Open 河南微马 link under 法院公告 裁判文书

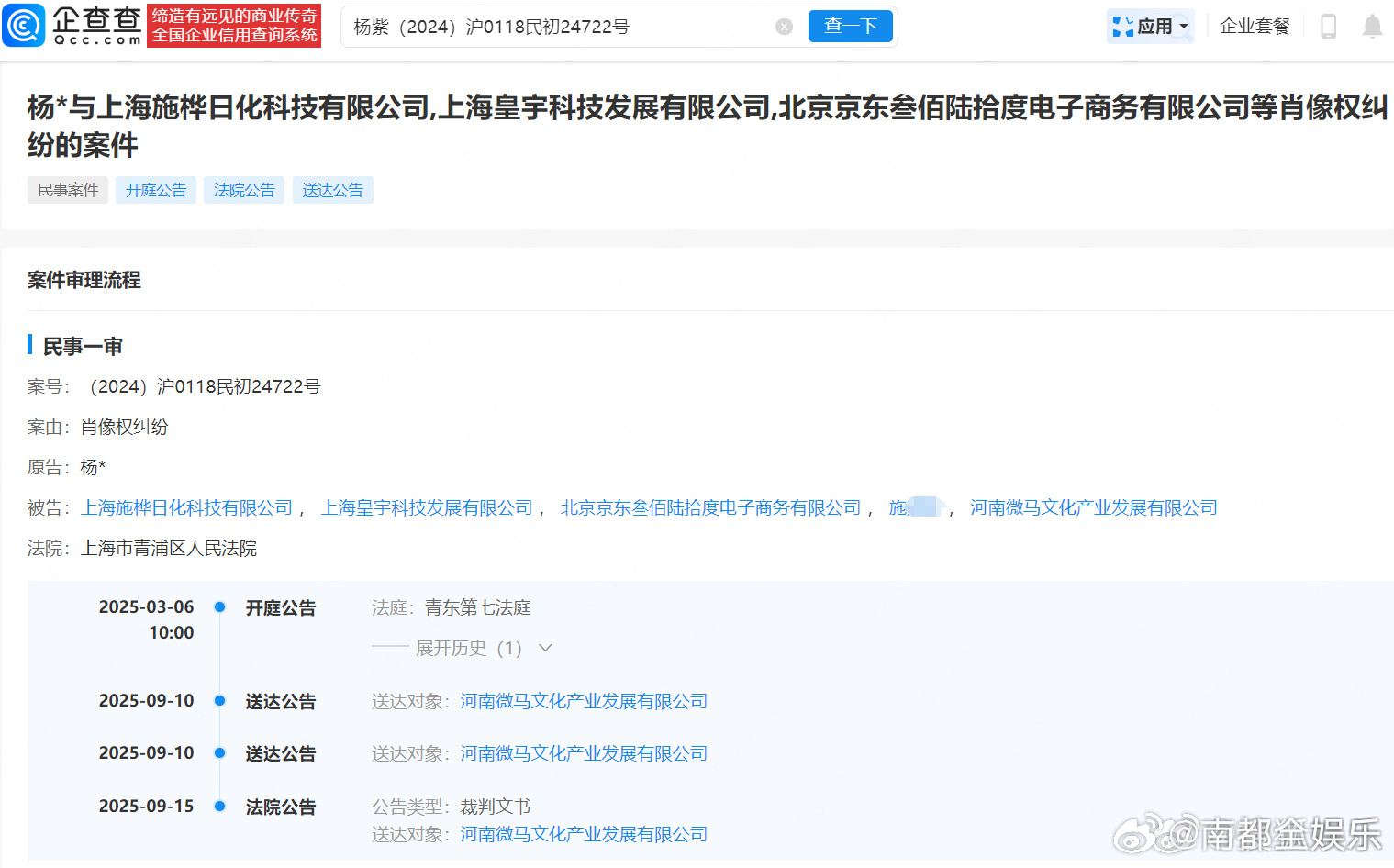584,834
